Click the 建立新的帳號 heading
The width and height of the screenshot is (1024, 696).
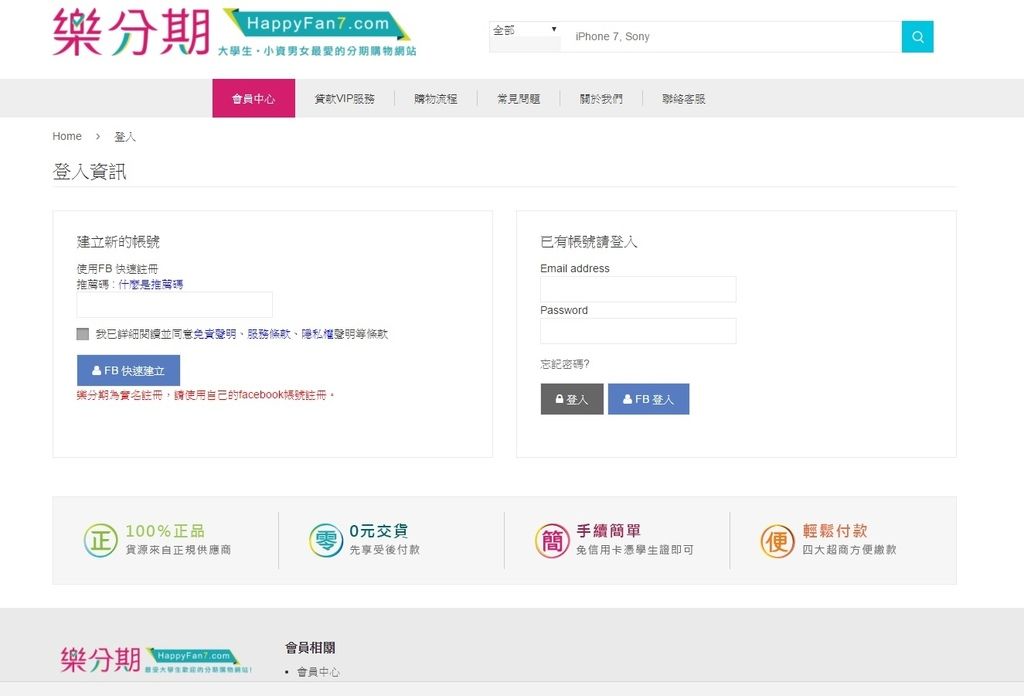click(118, 242)
